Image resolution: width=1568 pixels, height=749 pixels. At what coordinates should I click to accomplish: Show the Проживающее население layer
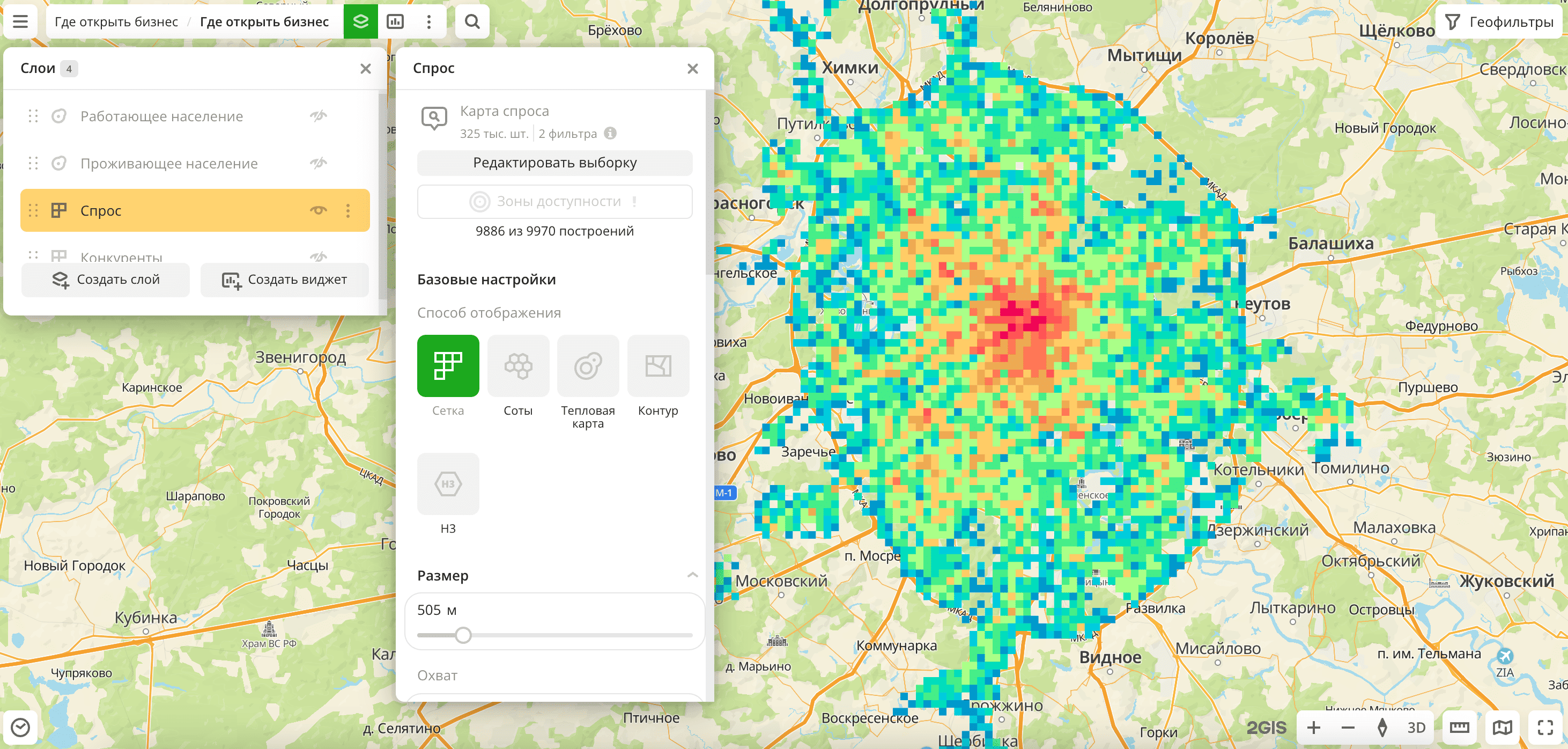click(x=319, y=163)
